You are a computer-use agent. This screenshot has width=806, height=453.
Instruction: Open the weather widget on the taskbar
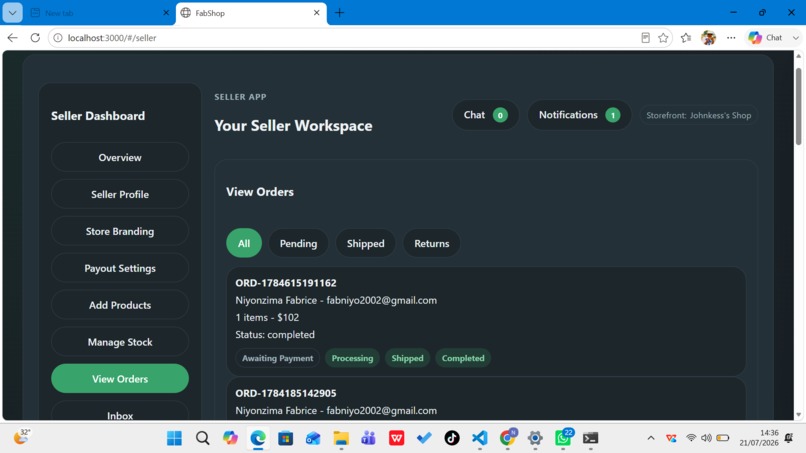point(22,437)
